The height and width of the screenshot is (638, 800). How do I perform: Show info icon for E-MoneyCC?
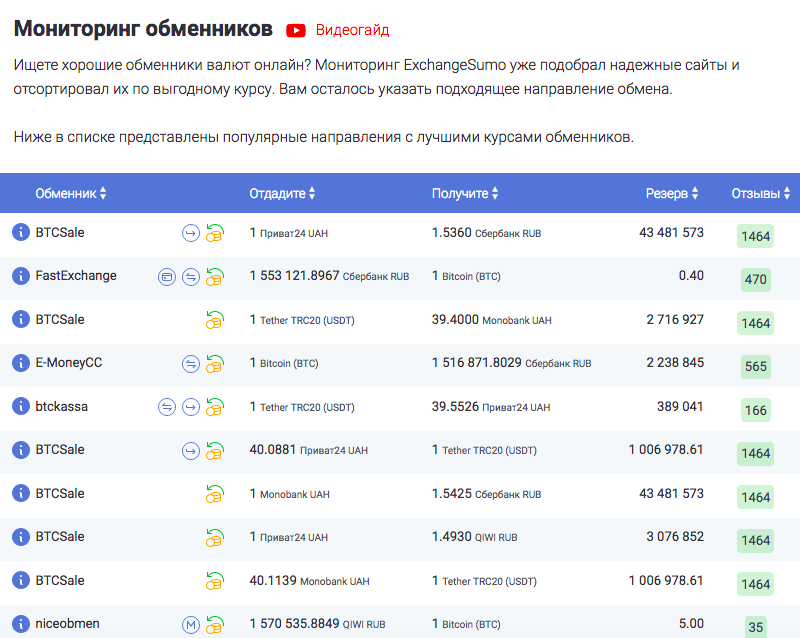[21, 363]
